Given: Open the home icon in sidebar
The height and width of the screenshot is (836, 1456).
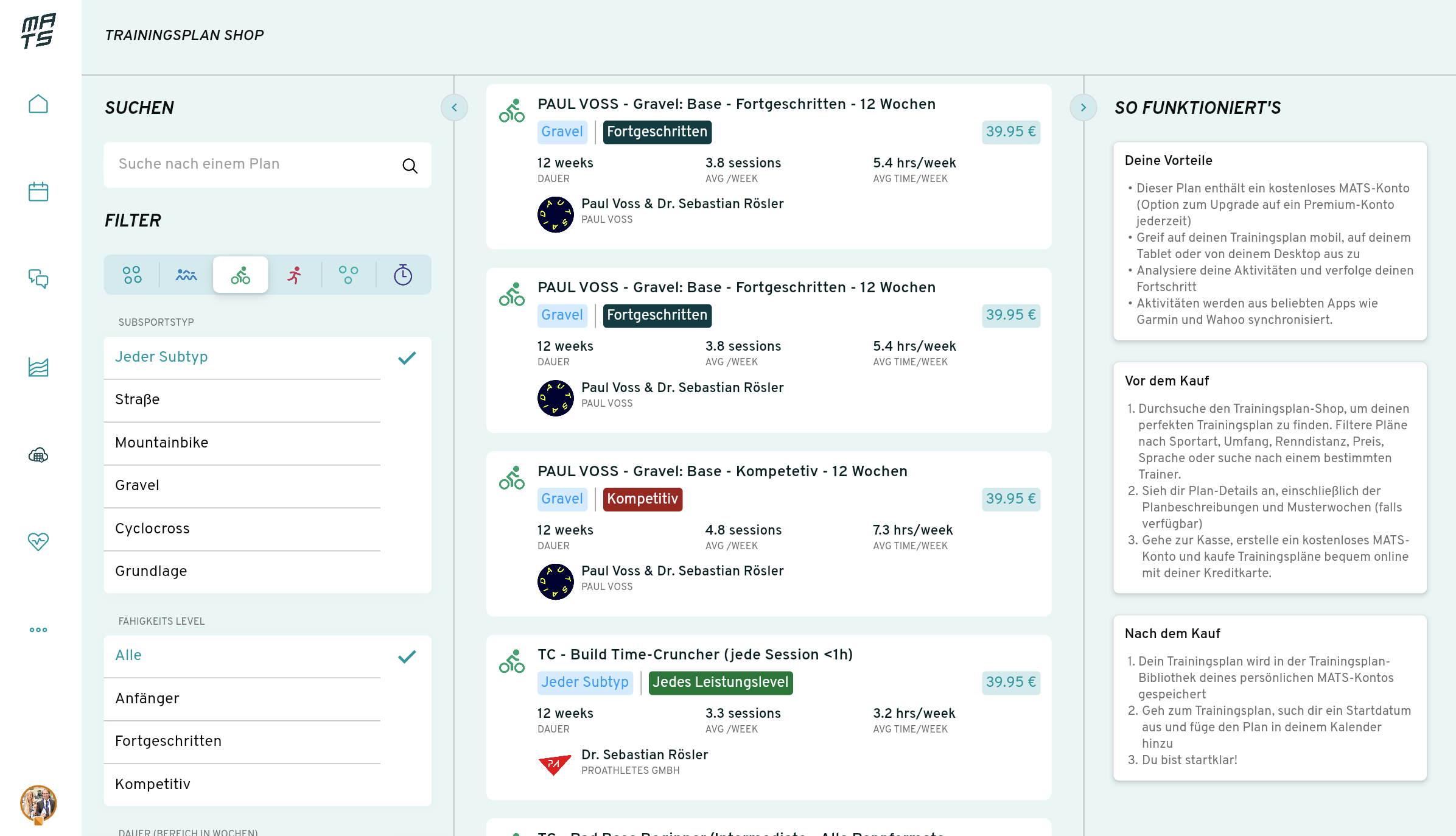Looking at the screenshot, I should [x=38, y=104].
